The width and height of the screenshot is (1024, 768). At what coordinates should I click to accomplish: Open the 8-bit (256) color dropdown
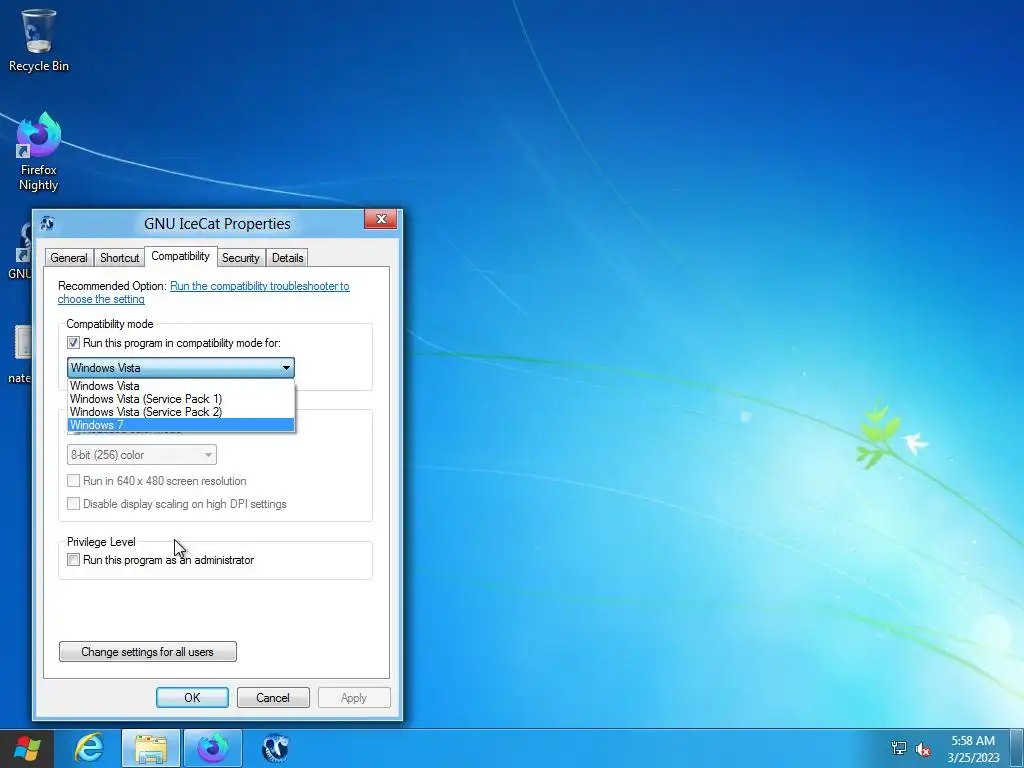pos(142,455)
